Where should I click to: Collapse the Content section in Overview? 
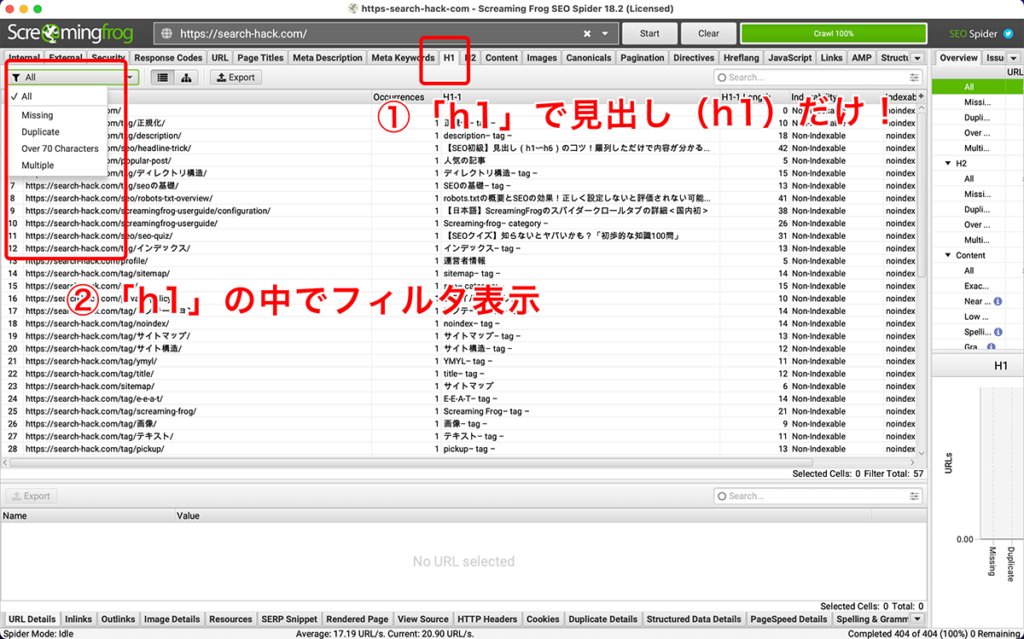tap(948, 255)
